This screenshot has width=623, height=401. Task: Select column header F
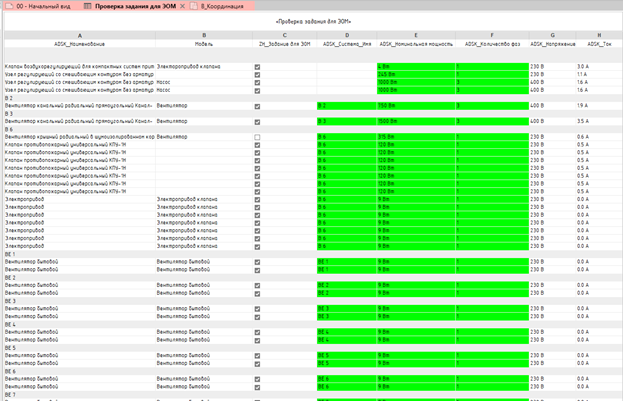(x=492, y=35)
